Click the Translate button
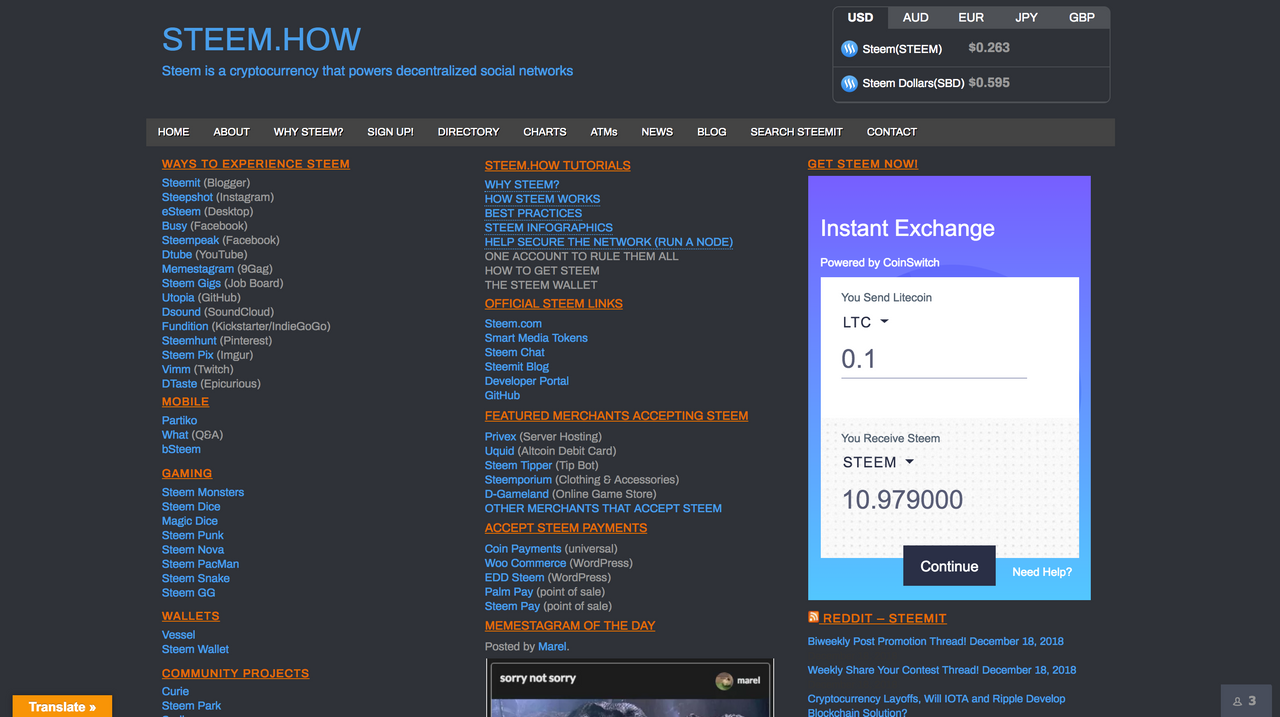 tap(62, 706)
